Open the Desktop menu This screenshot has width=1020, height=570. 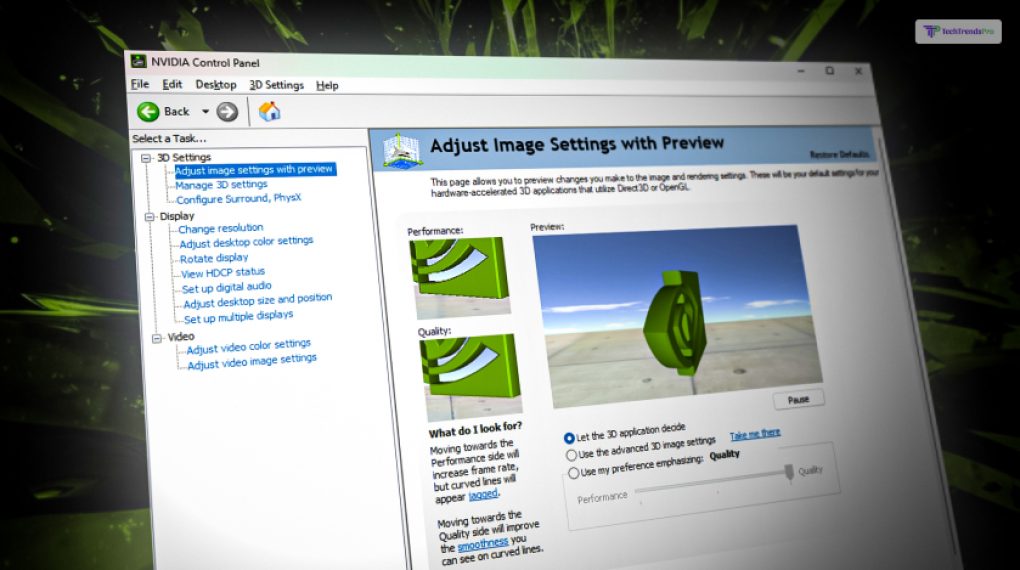click(216, 85)
